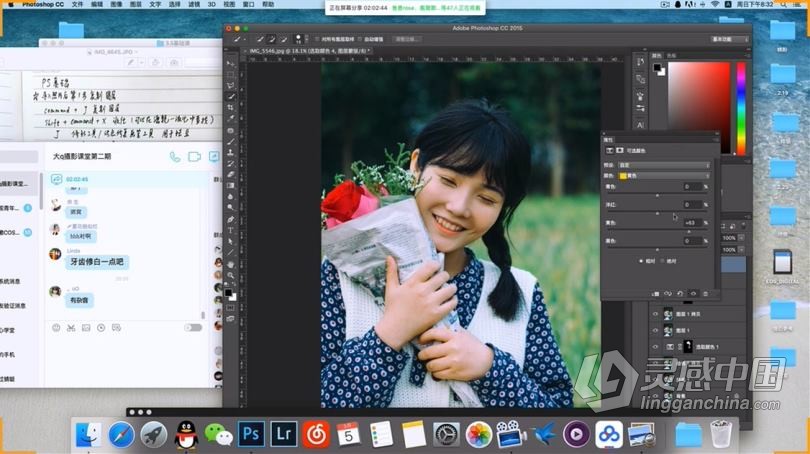This screenshot has width=810, height=454.
Task: Hide the 图层 1 拷贝 layer
Action: 656,314
